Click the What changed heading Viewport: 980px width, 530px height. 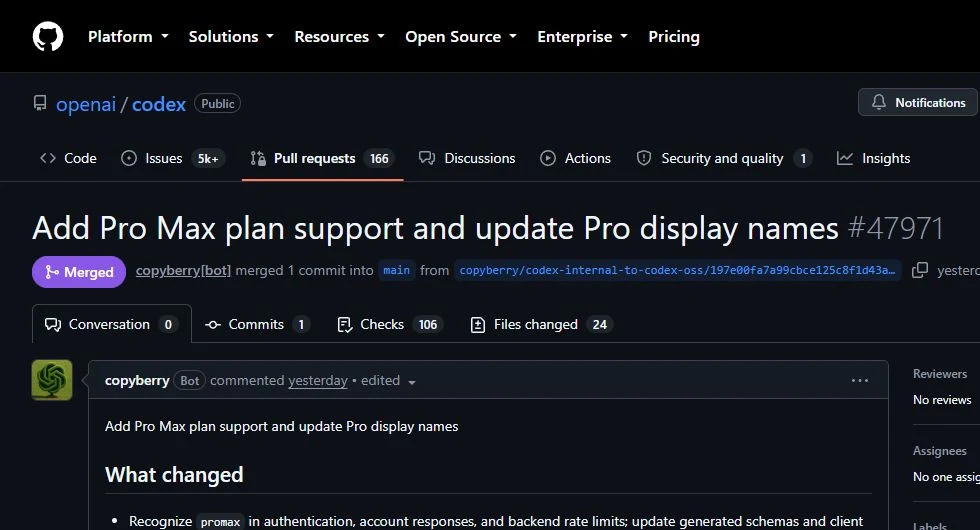[x=174, y=474]
